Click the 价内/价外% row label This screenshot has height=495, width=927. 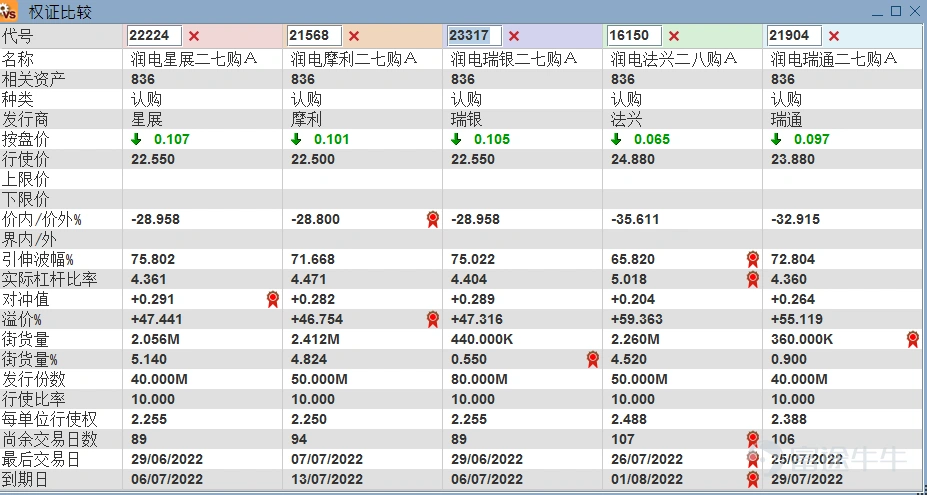point(41,219)
